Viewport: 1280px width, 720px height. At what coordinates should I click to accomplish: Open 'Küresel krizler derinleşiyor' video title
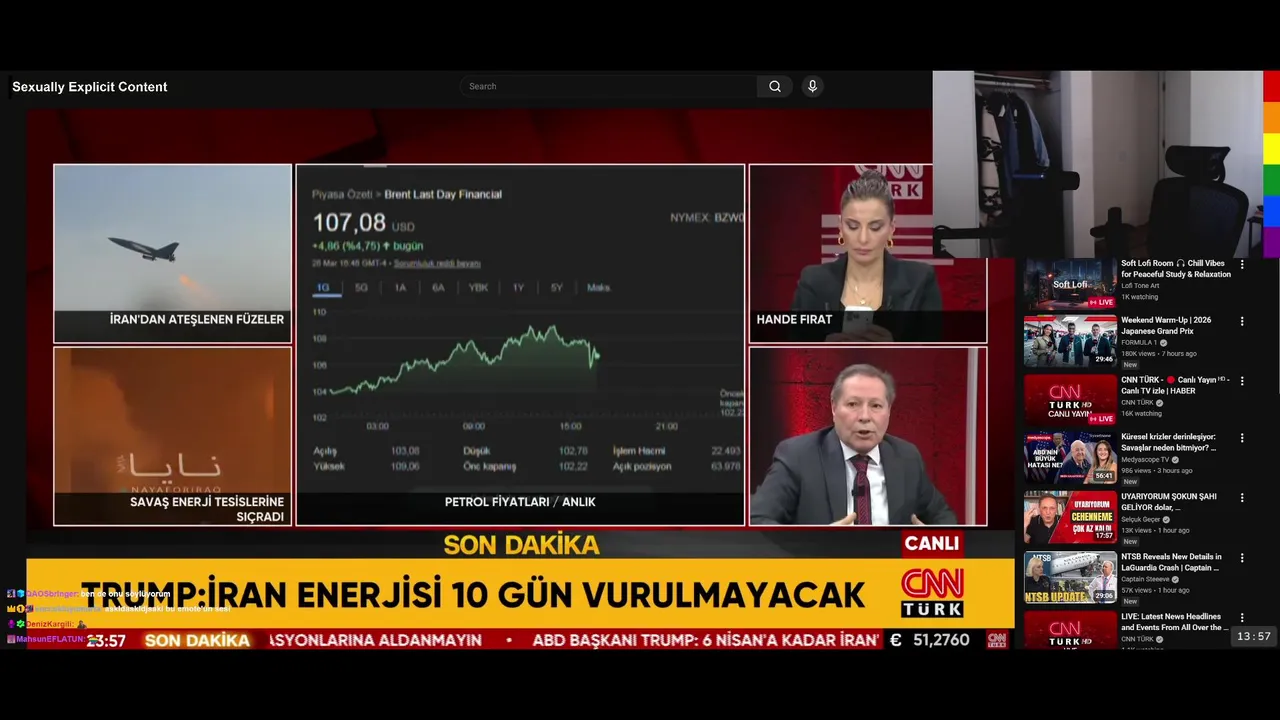pyautogui.click(x=1169, y=442)
